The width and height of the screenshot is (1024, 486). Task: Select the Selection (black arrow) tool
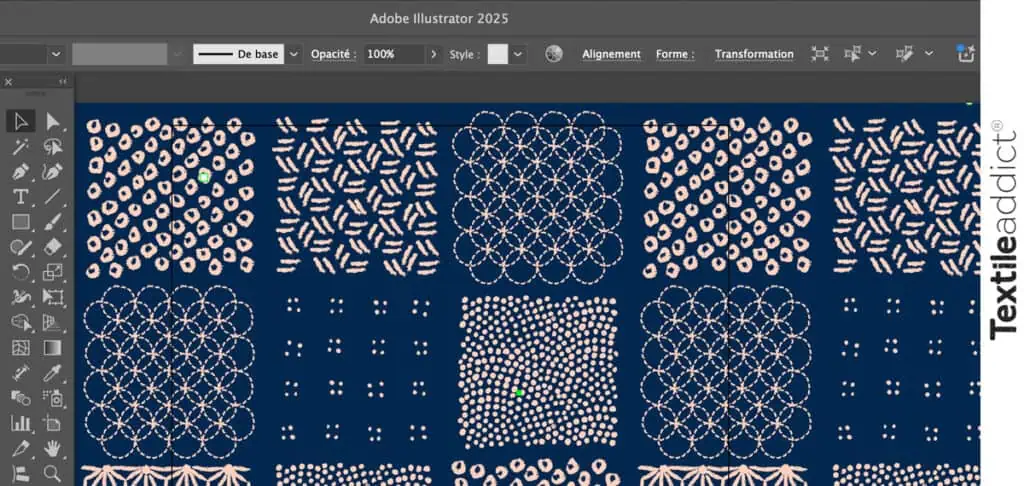pyautogui.click(x=21, y=122)
